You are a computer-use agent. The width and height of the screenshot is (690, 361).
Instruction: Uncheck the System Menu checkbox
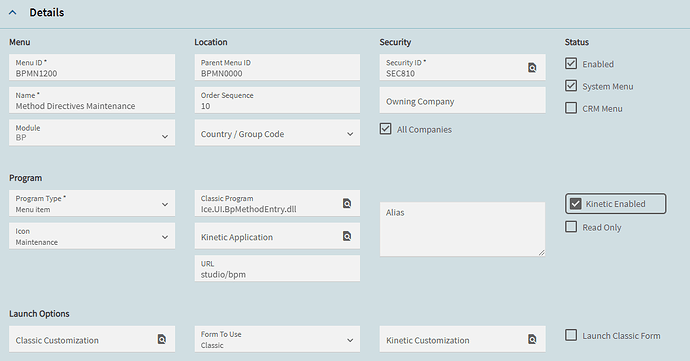click(x=571, y=86)
